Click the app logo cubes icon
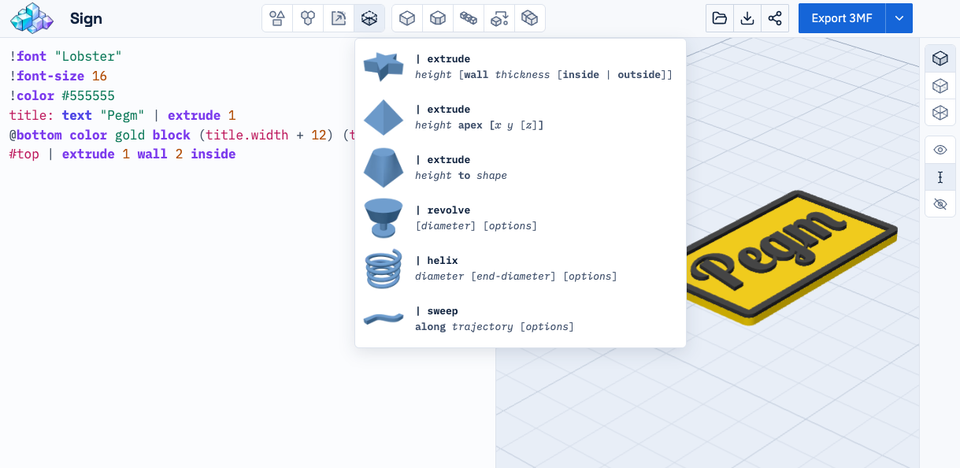Viewport: 960px width, 468px height. [x=32, y=18]
